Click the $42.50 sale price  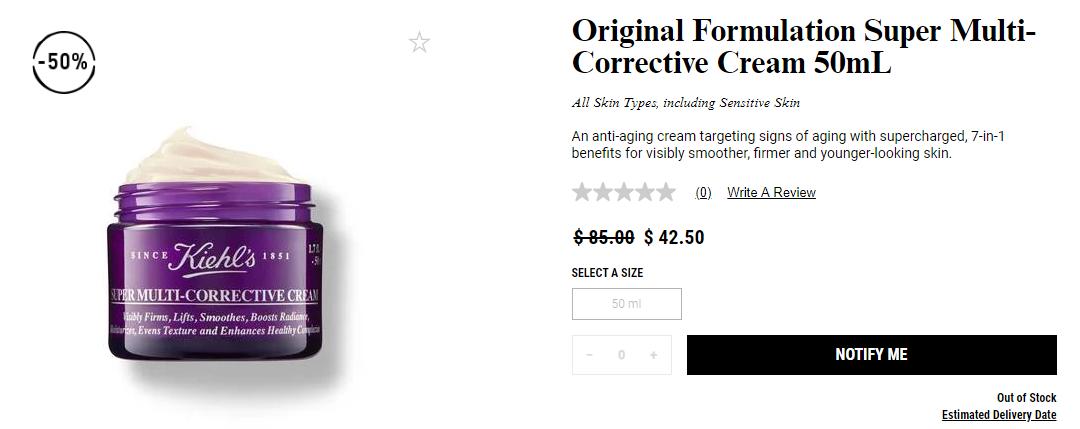pos(674,237)
